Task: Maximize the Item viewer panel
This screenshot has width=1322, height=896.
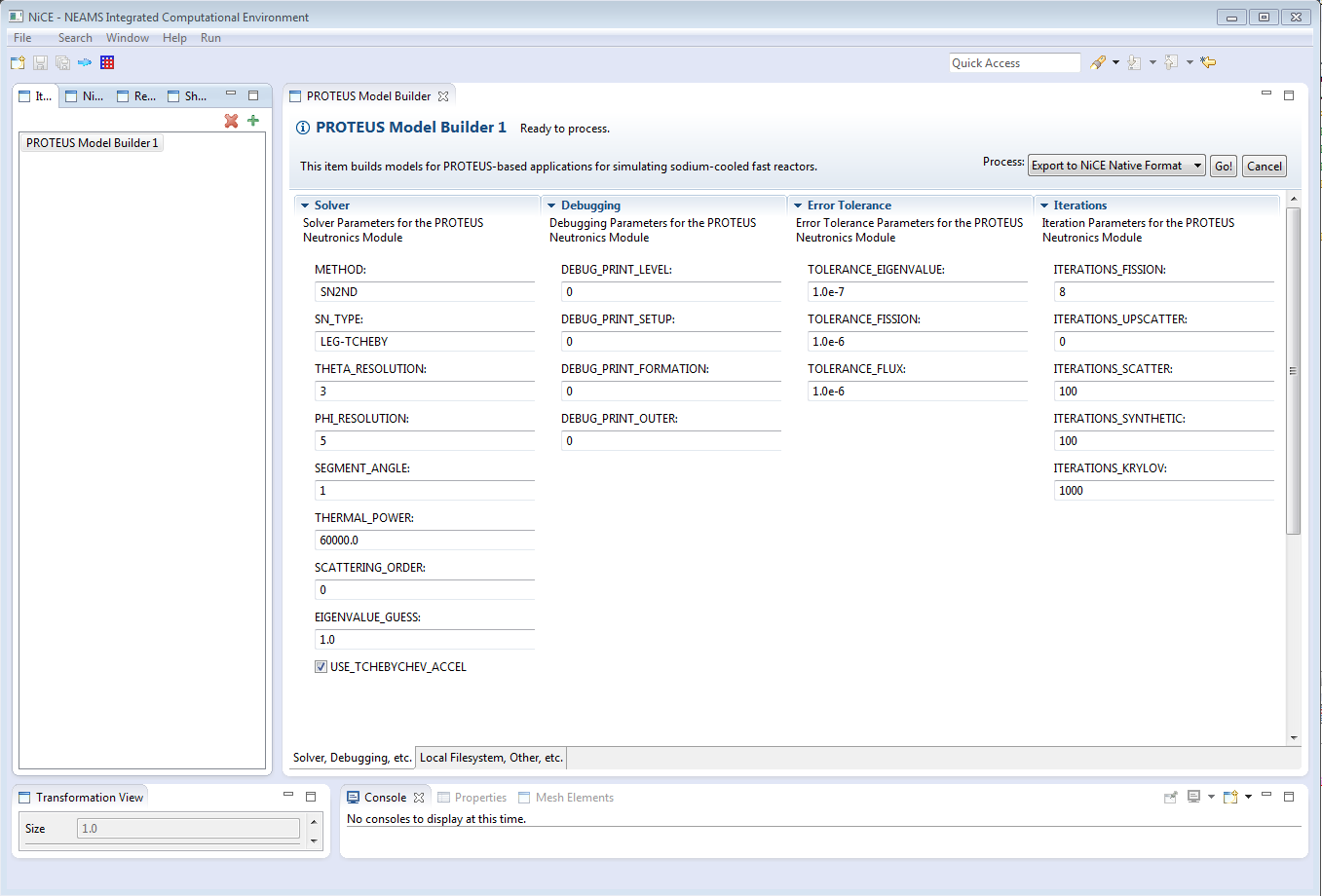Action: pyautogui.click(x=253, y=95)
